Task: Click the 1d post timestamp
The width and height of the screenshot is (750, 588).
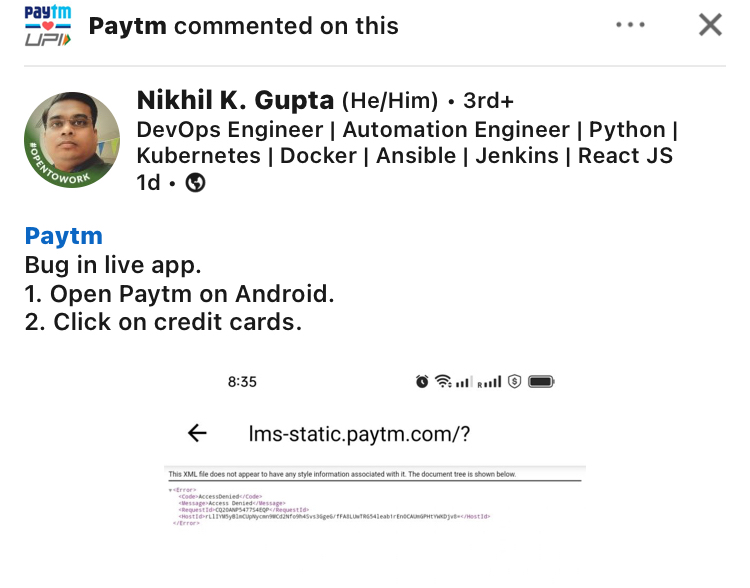Action: [148, 183]
